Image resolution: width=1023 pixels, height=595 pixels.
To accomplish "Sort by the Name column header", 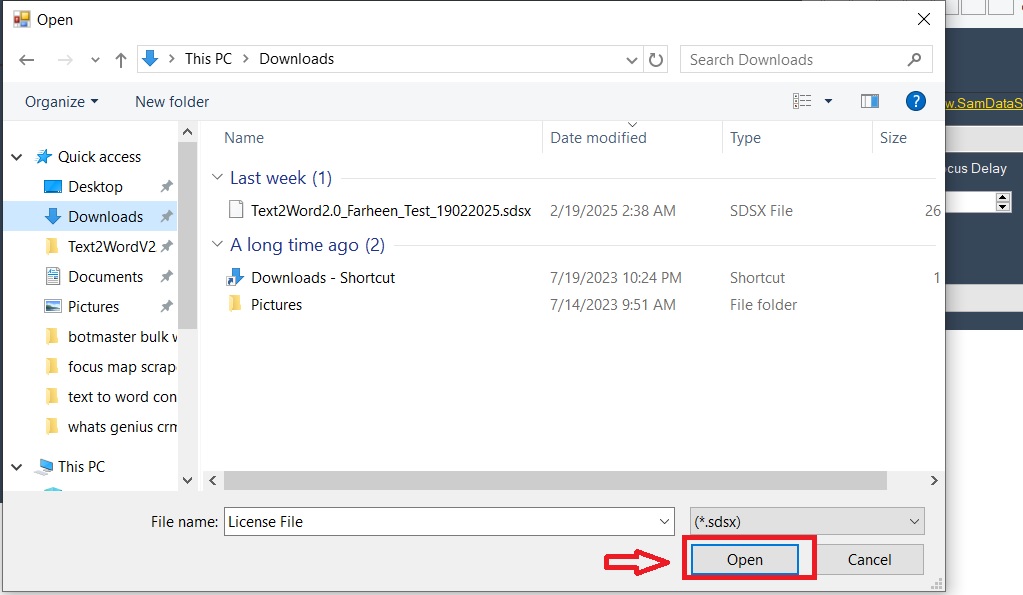I will pyautogui.click(x=244, y=138).
